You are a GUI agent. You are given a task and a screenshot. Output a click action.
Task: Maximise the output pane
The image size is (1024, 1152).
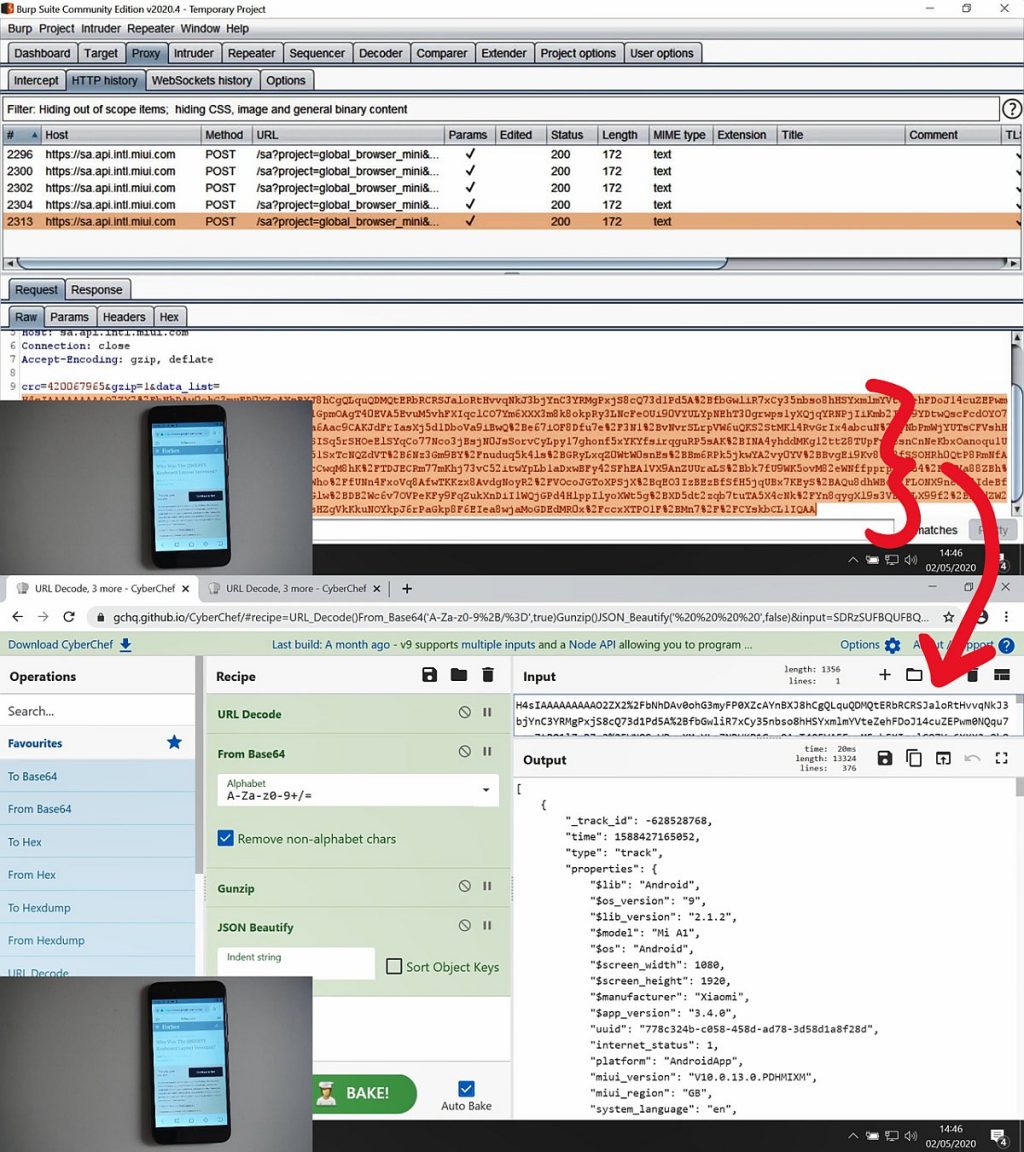tap(1001, 758)
